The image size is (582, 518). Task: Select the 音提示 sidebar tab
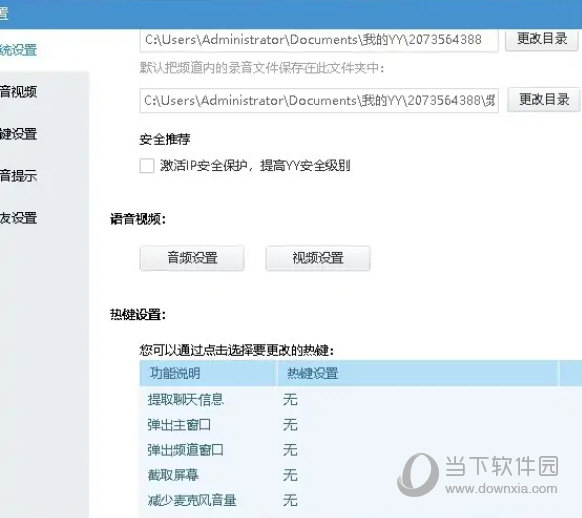pyautogui.click(x=19, y=176)
